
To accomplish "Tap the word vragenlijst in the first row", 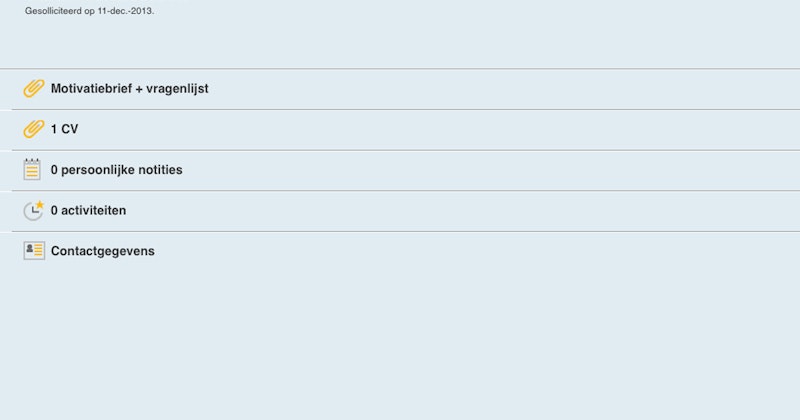I will click(x=177, y=89).
